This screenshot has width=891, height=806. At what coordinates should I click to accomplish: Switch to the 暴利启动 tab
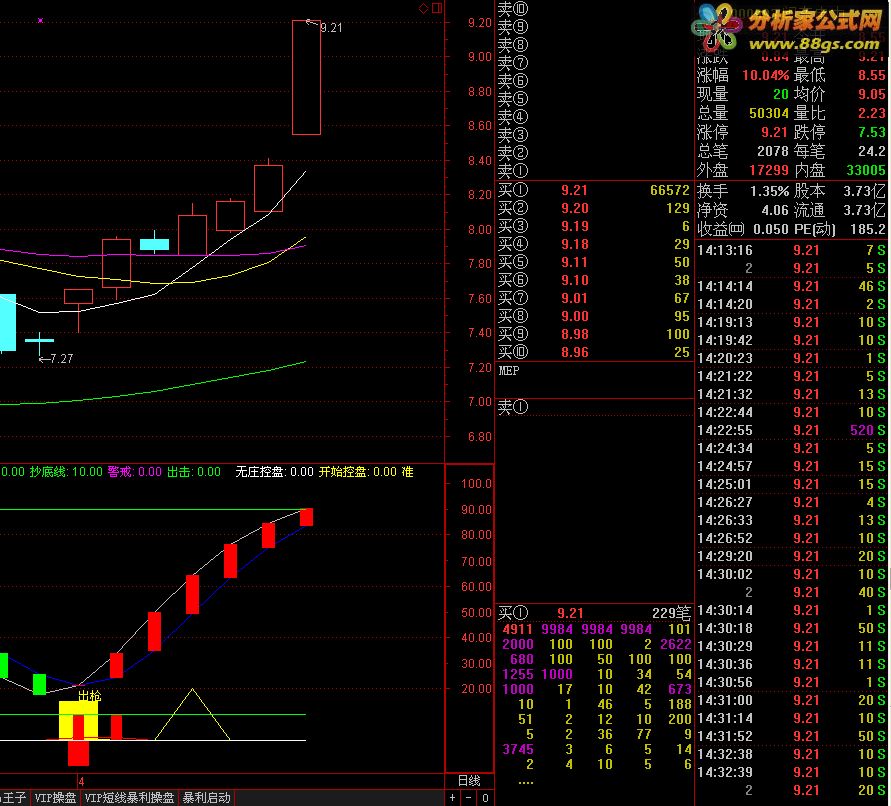(207, 798)
